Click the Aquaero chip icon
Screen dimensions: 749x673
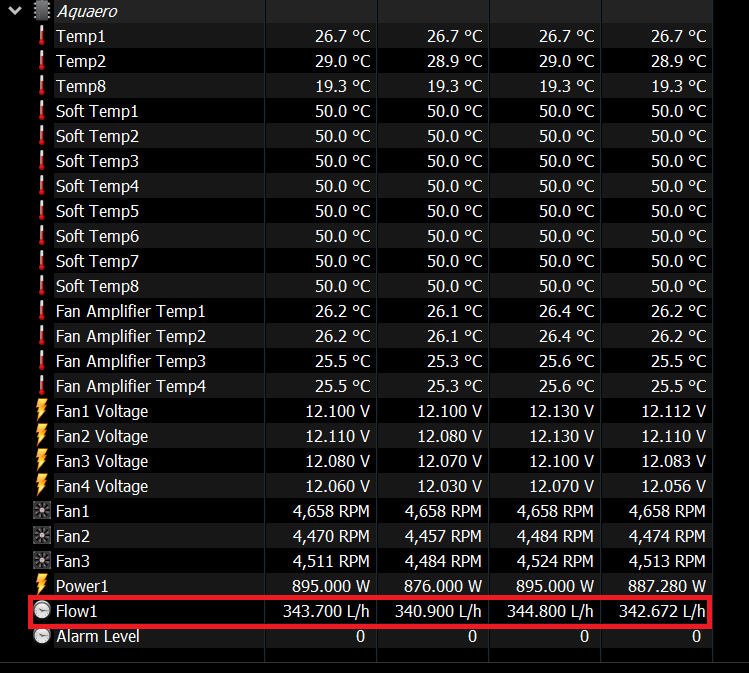pos(42,11)
